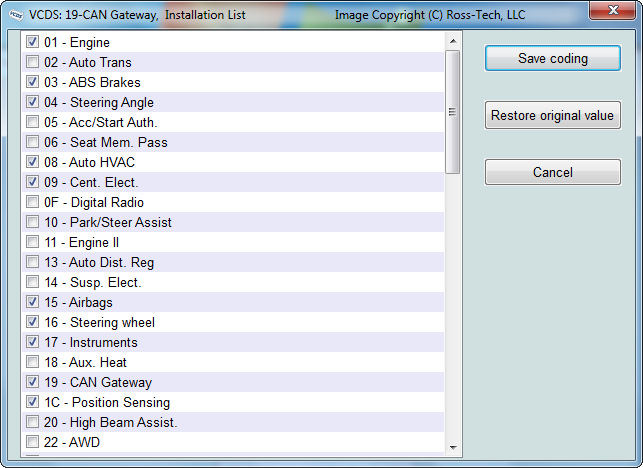The height and width of the screenshot is (468, 643).
Task: Click the '19 - CAN Gateway' label
Action: click(x=98, y=382)
